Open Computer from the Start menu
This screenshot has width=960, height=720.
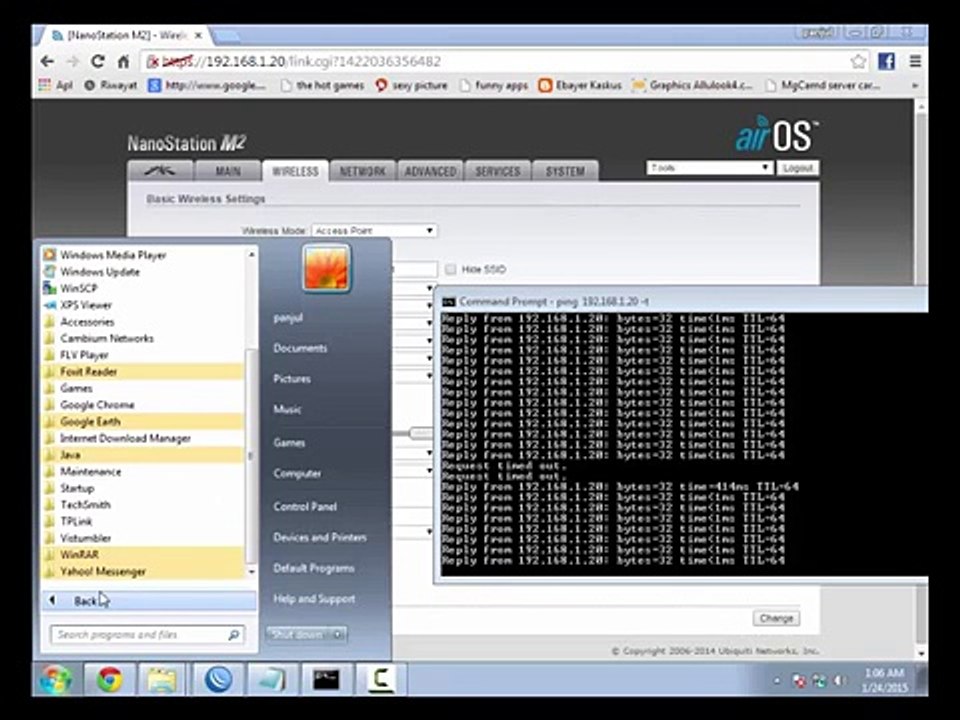click(297, 473)
